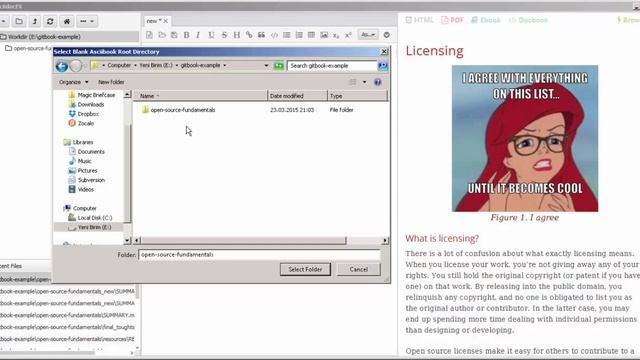Apply italic formatting

[198, 35]
